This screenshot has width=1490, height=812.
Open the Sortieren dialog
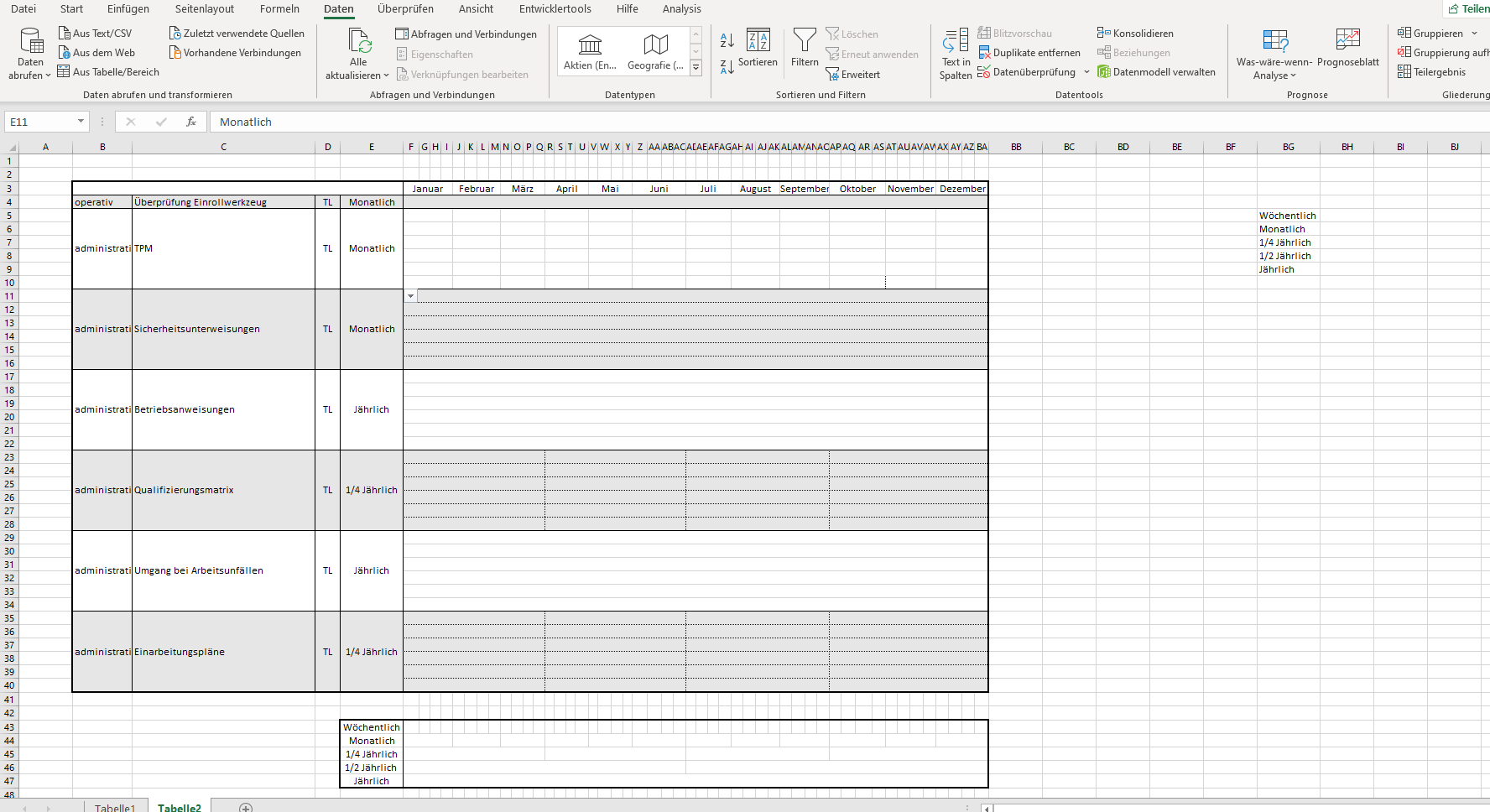tap(758, 49)
